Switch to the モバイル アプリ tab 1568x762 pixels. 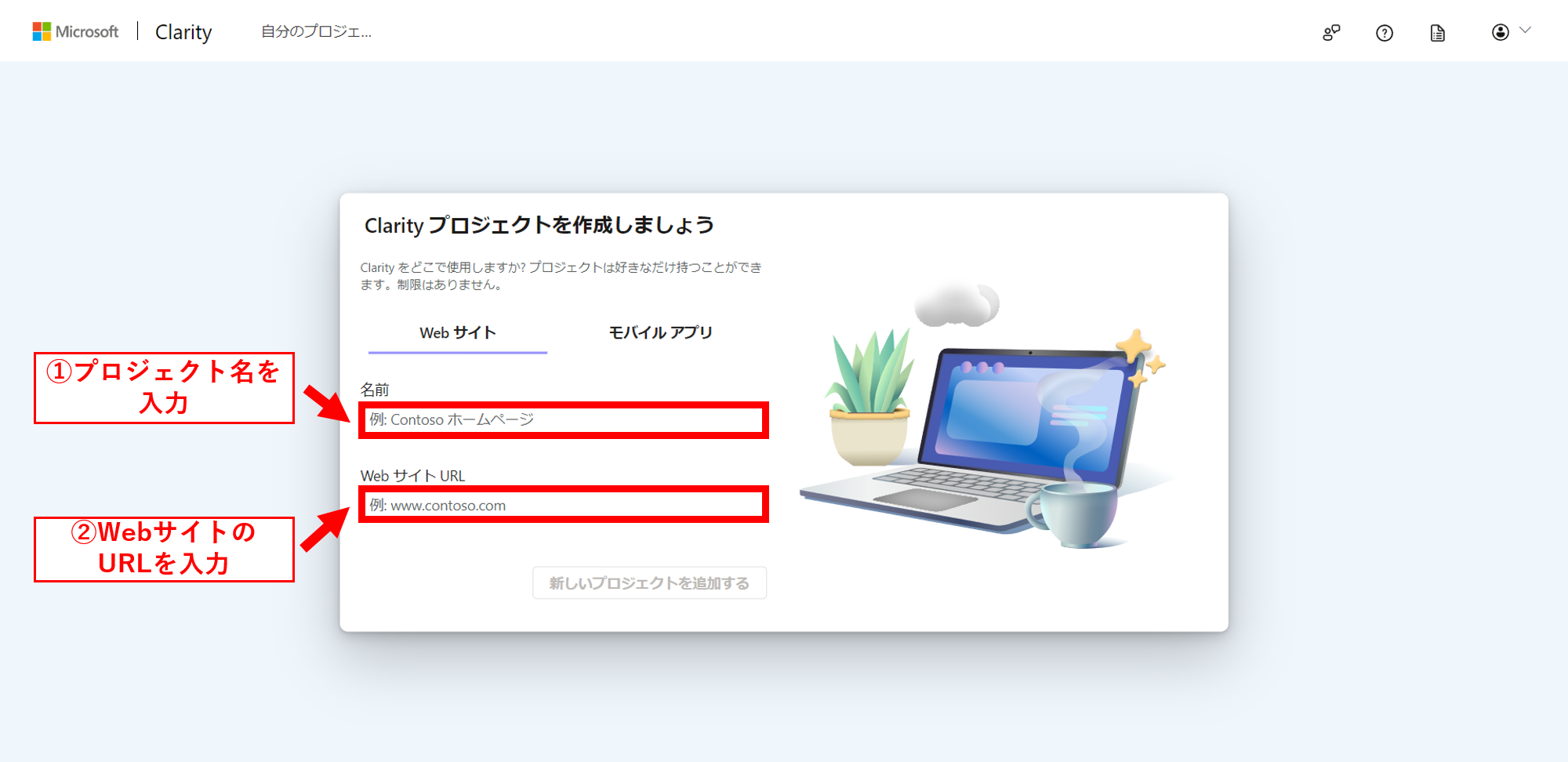(660, 333)
